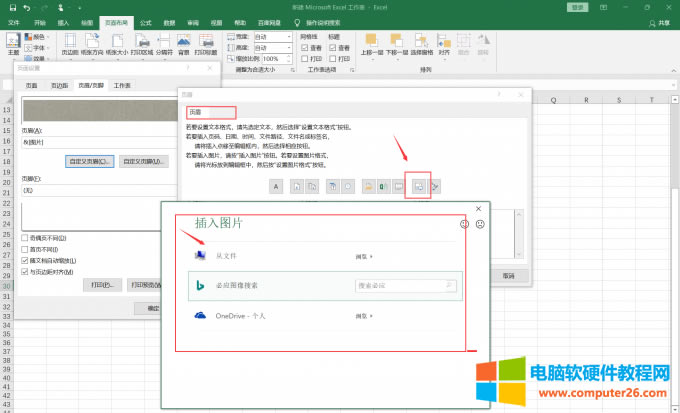Click the frowning face feedback icon
The height and width of the screenshot is (413, 680).
(x=480, y=225)
